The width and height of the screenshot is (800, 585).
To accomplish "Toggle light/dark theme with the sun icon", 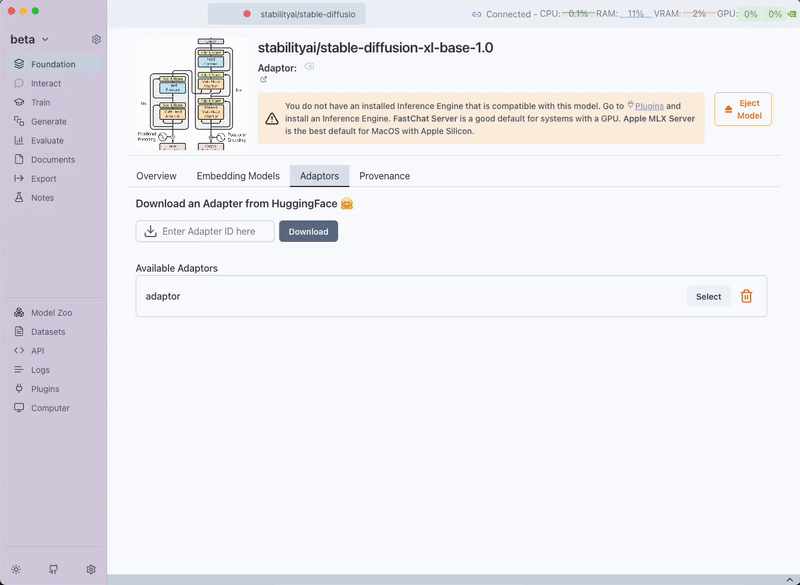I will (x=16, y=569).
